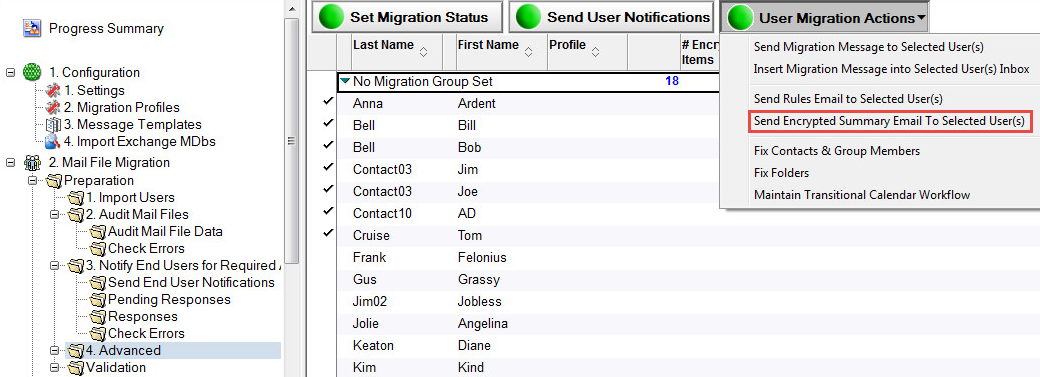Expand the Validation folder node
This screenshot has width=1040, height=377.
pyautogui.click(x=54, y=367)
